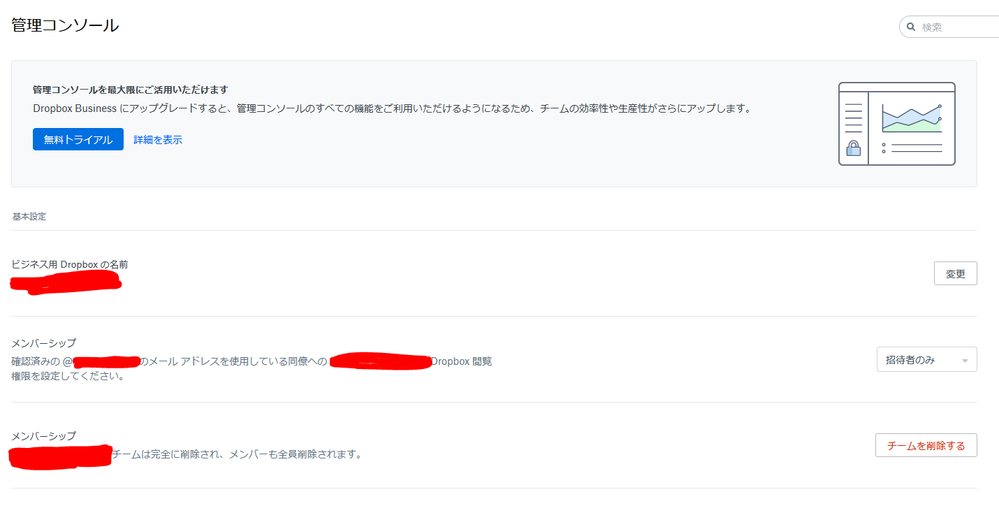Open the 詳細を表示 link

pyautogui.click(x=158, y=140)
